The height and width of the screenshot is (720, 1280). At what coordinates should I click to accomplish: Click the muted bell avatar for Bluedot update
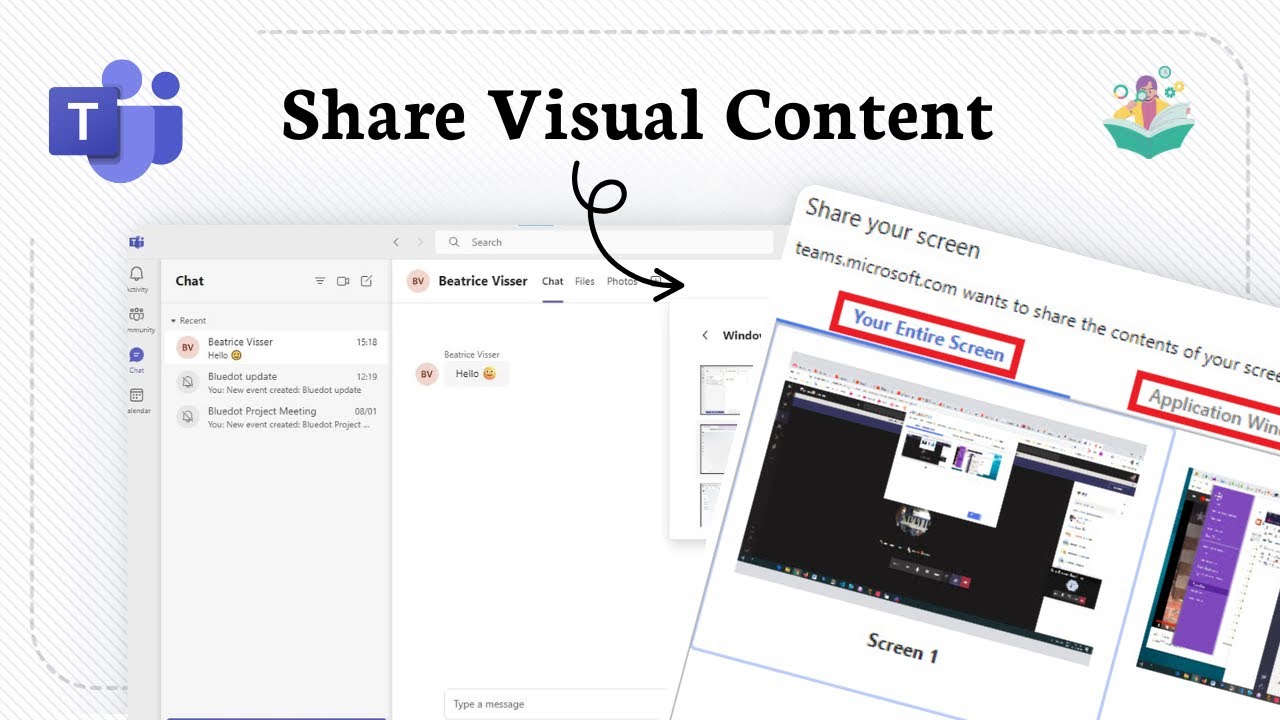click(187, 382)
